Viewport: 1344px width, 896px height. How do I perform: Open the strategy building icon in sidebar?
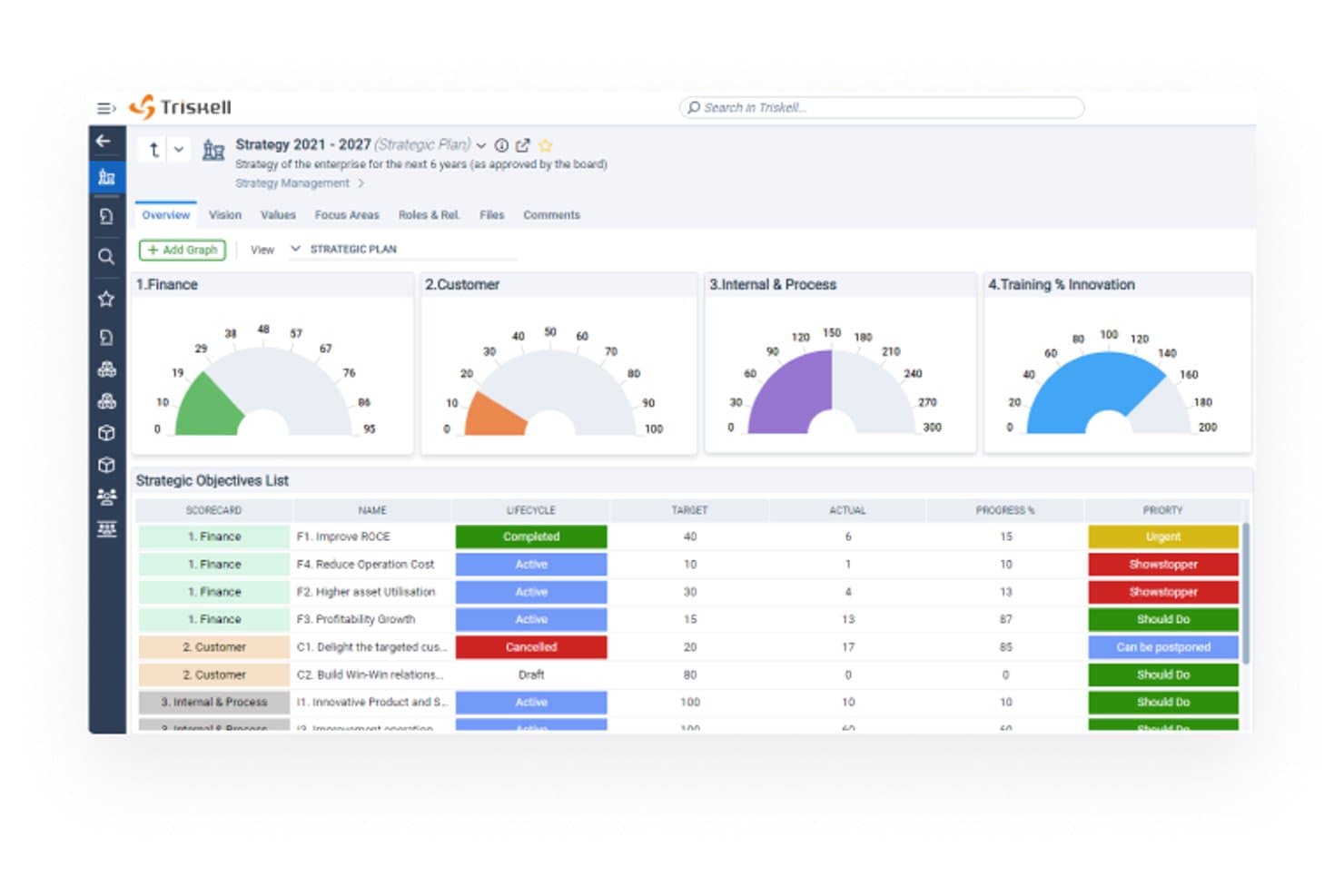tap(106, 177)
